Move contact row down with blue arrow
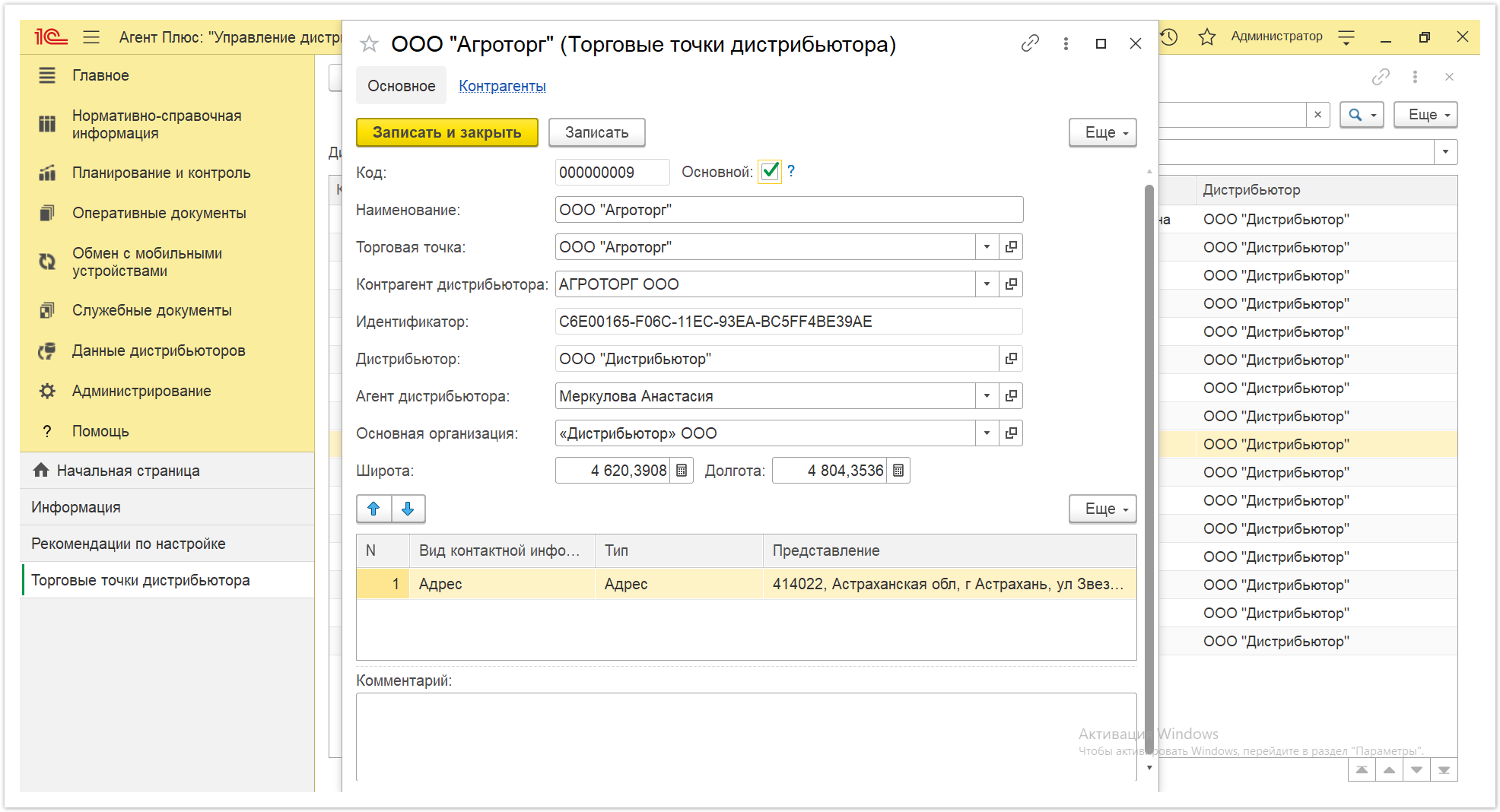1500x812 pixels. [x=408, y=509]
